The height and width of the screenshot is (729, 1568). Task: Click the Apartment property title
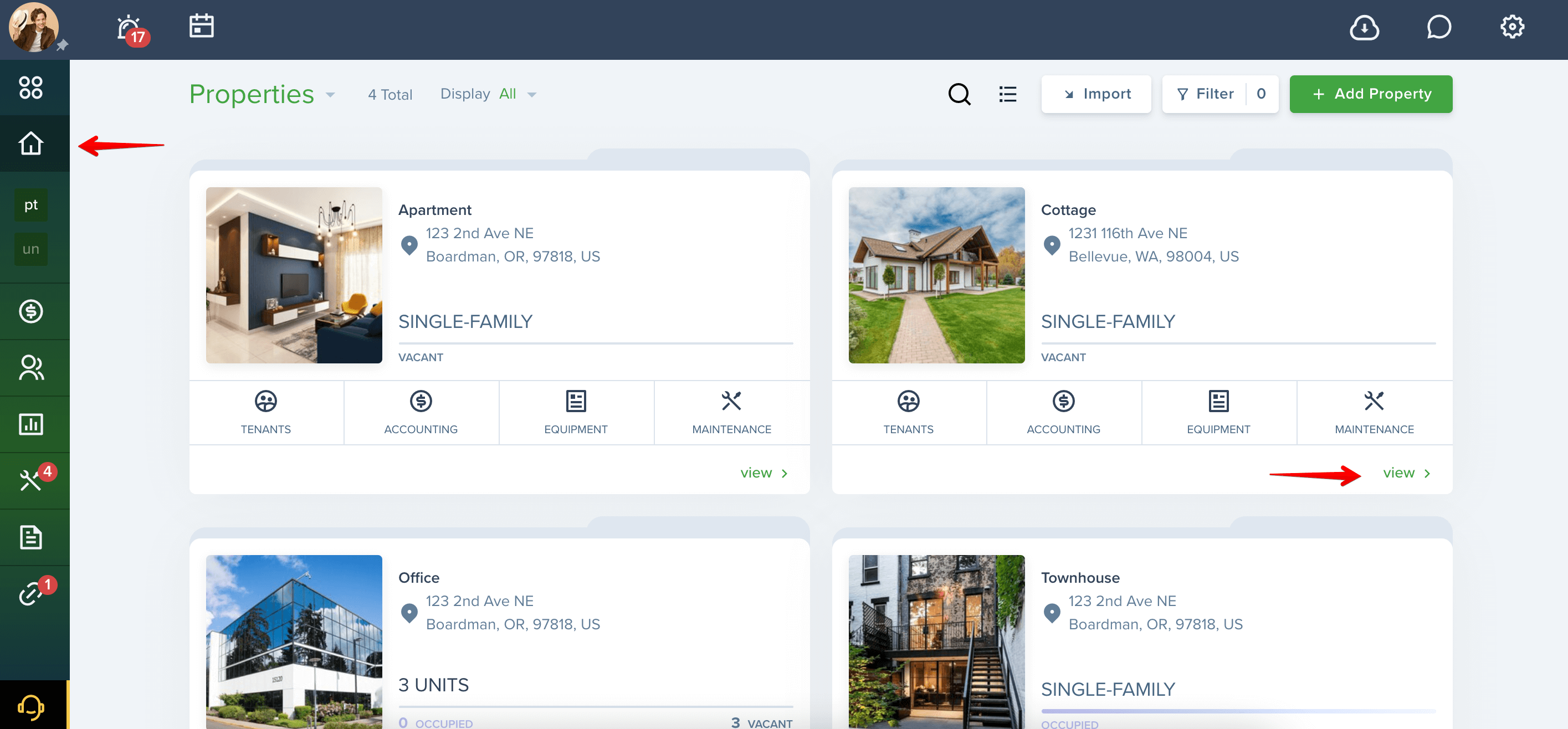[434, 210]
